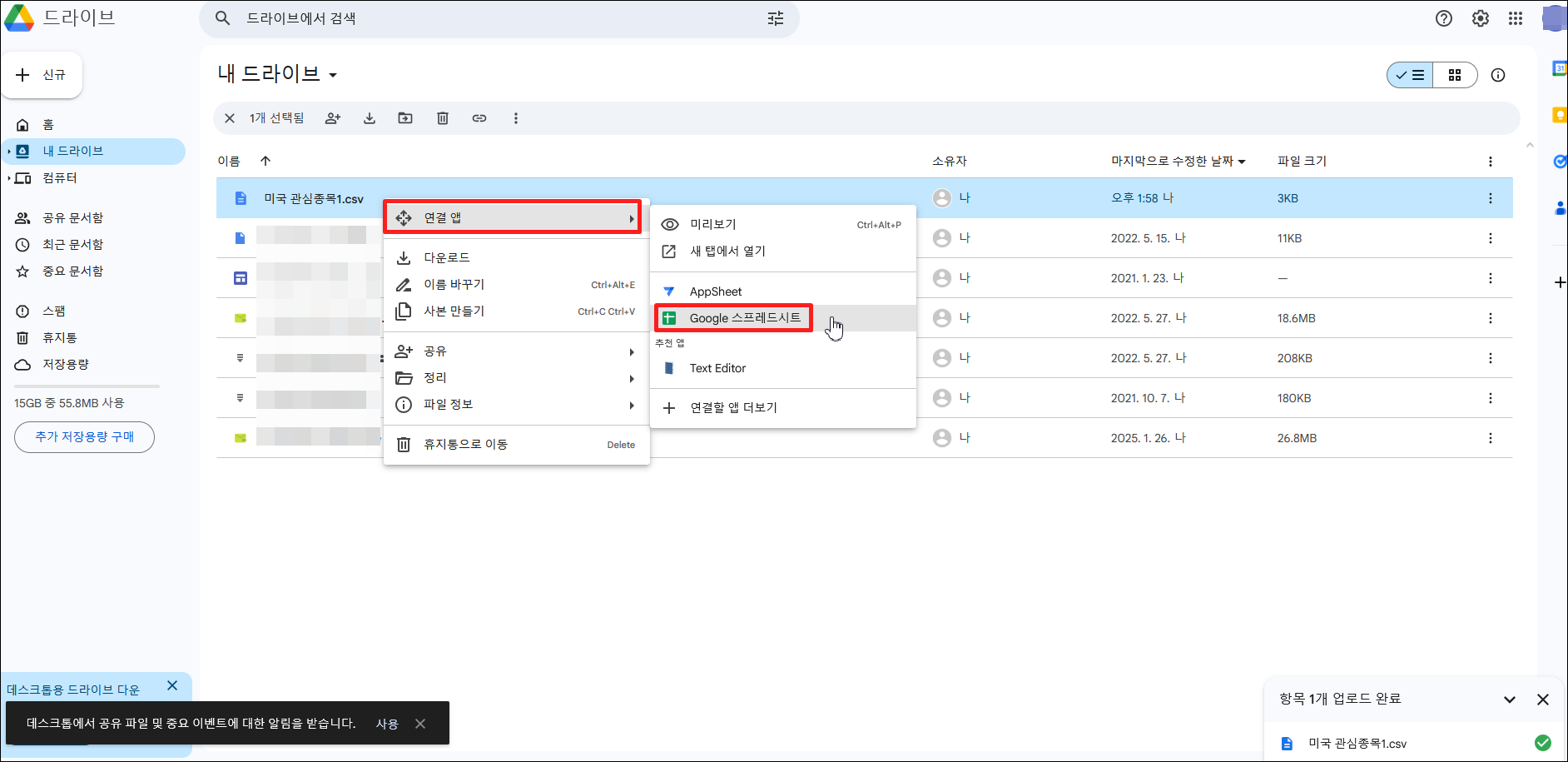This screenshot has height=762, width=1568.
Task: Open Settings gear icon
Action: tap(1481, 18)
